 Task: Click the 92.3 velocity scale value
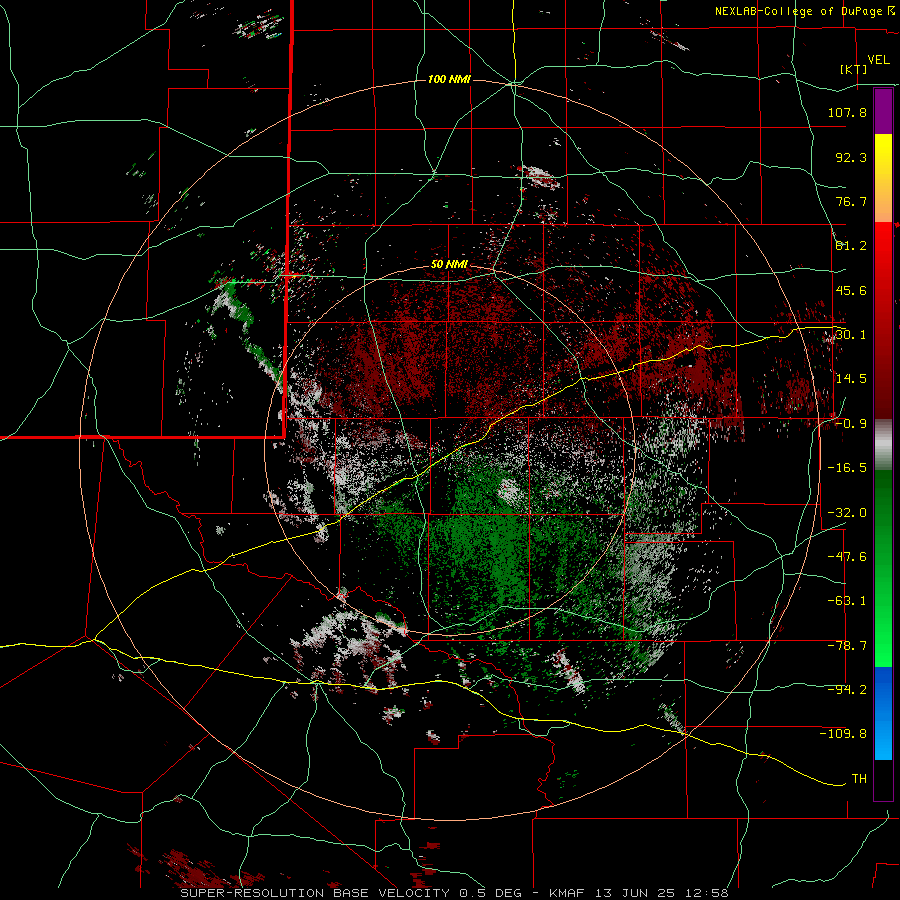pyautogui.click(x=851, y=157)
